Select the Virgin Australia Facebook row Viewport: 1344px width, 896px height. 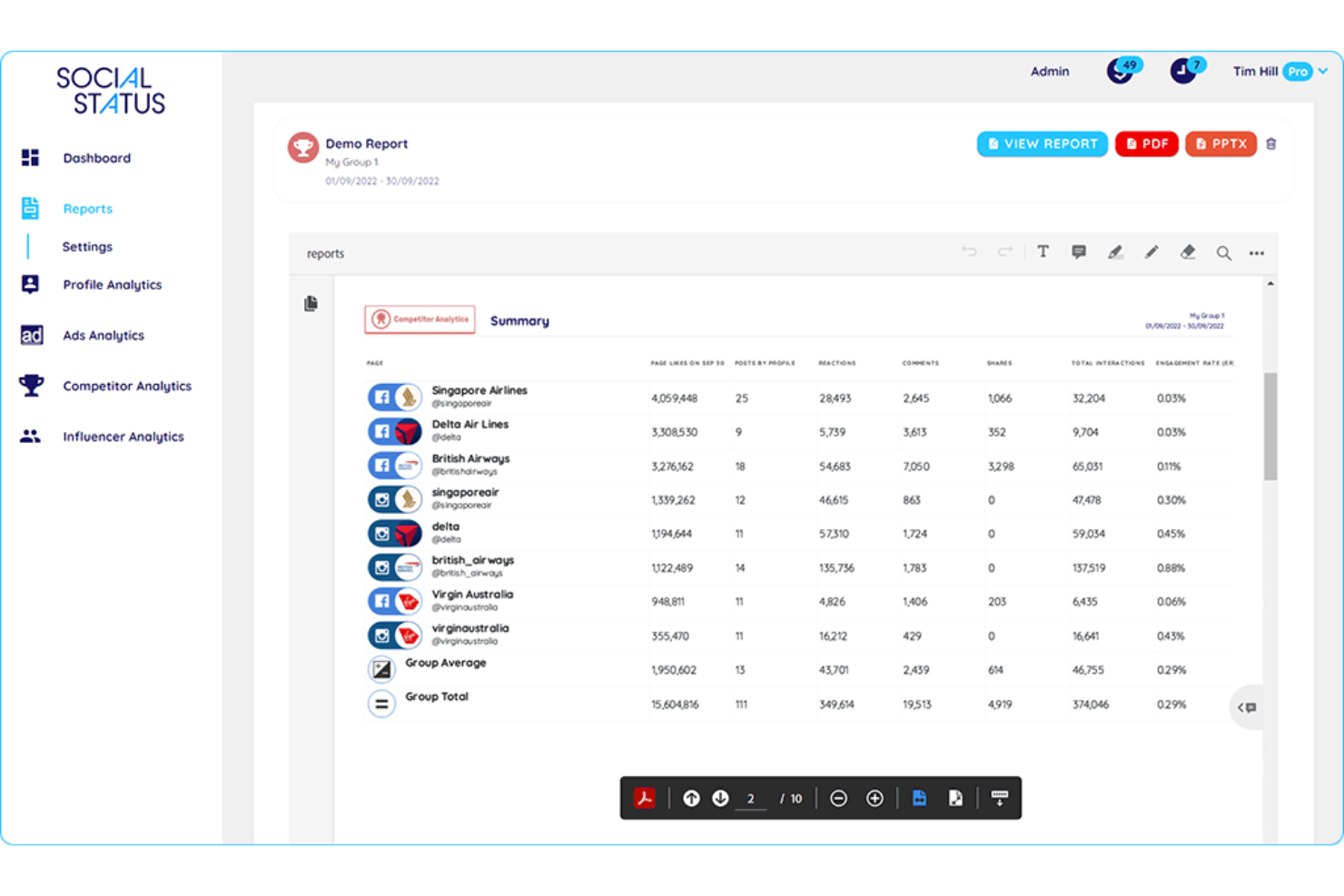pos(799,602)
